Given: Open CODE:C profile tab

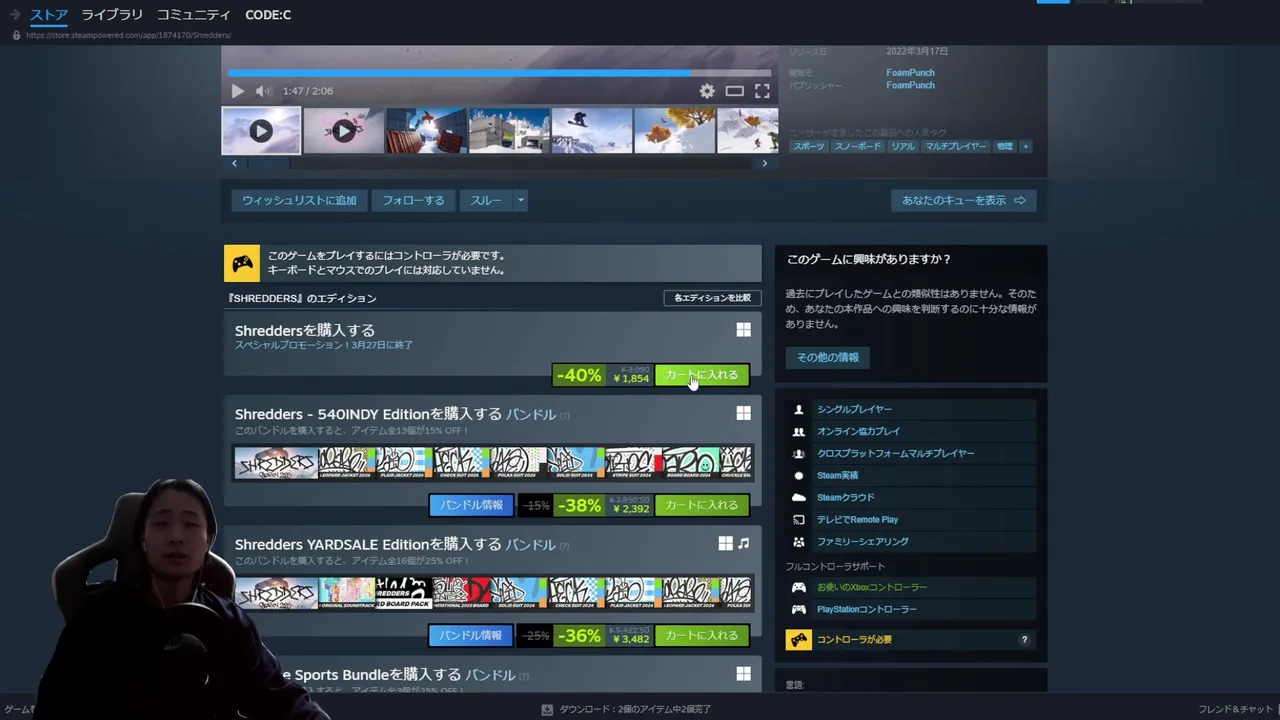Looking at the screenshot, I should [268, 15].
